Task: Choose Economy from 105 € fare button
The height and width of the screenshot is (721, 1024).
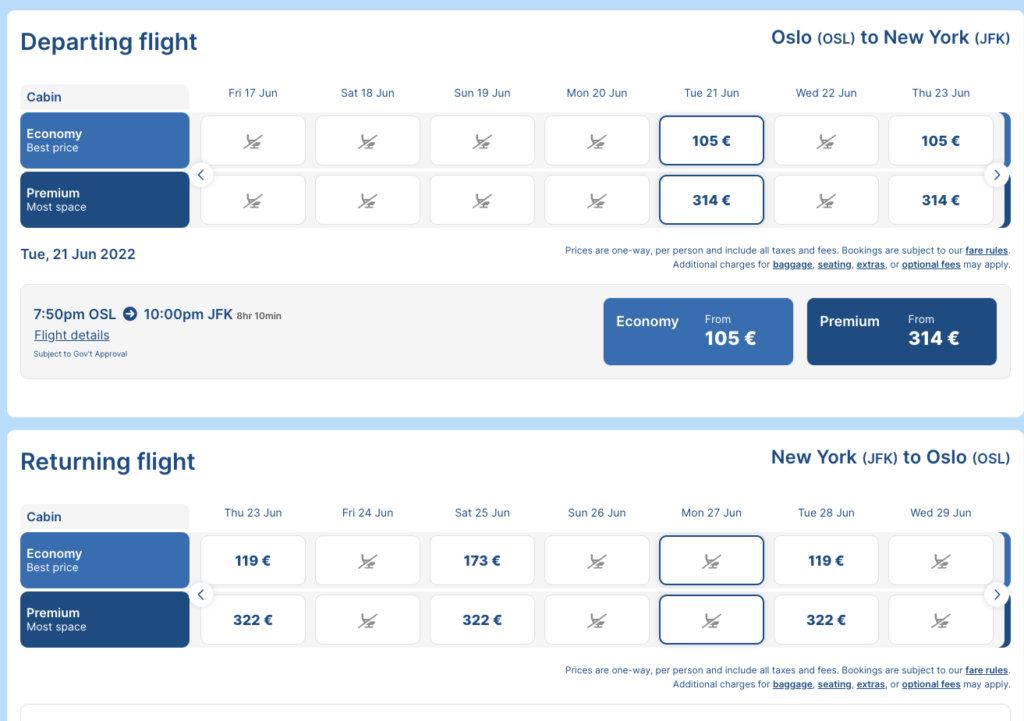Action: (698, 332)
